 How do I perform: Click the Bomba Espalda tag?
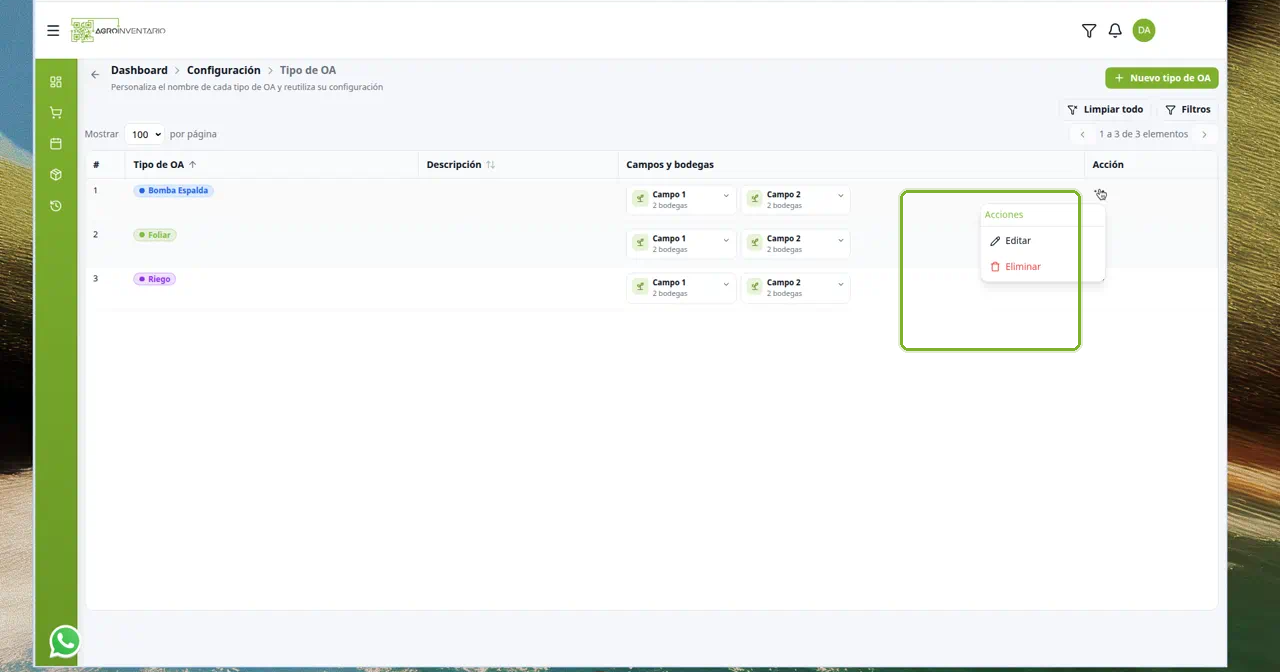(174, 190)
